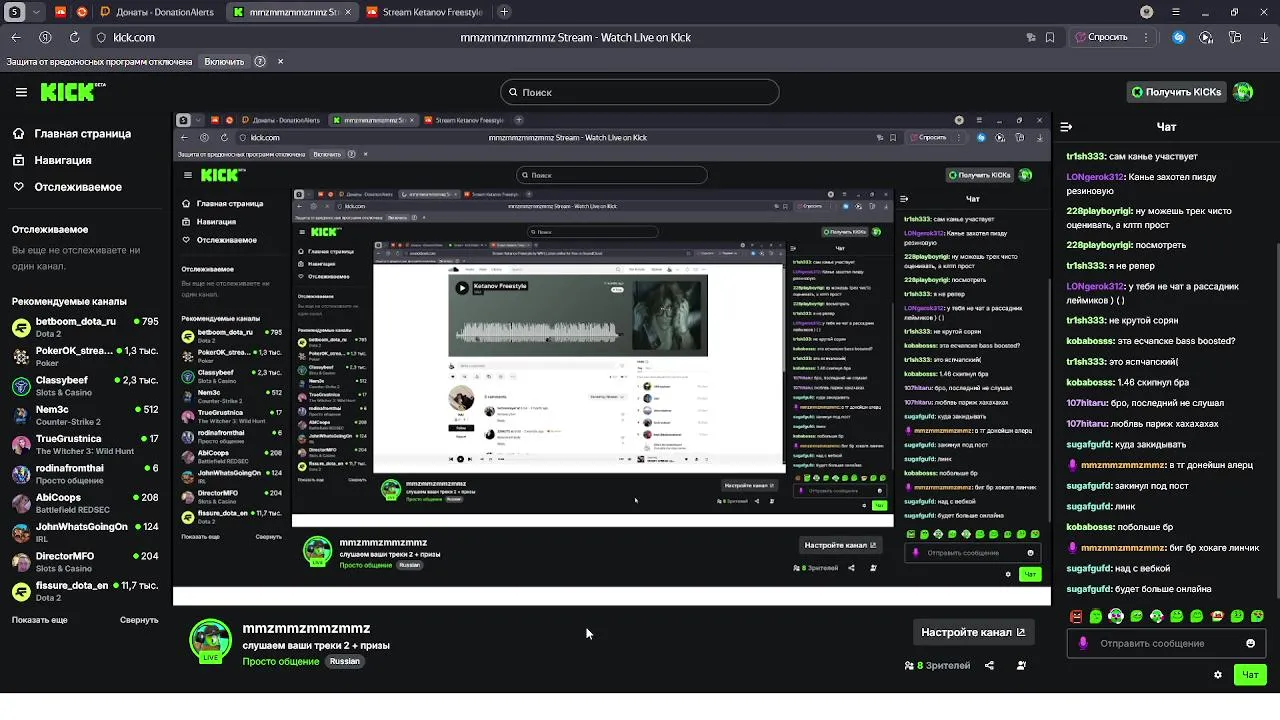Screen dimensions: 1280x720
Task: Click the streamer avatar with LIVE badge
Action: click(x=210, y=641)
